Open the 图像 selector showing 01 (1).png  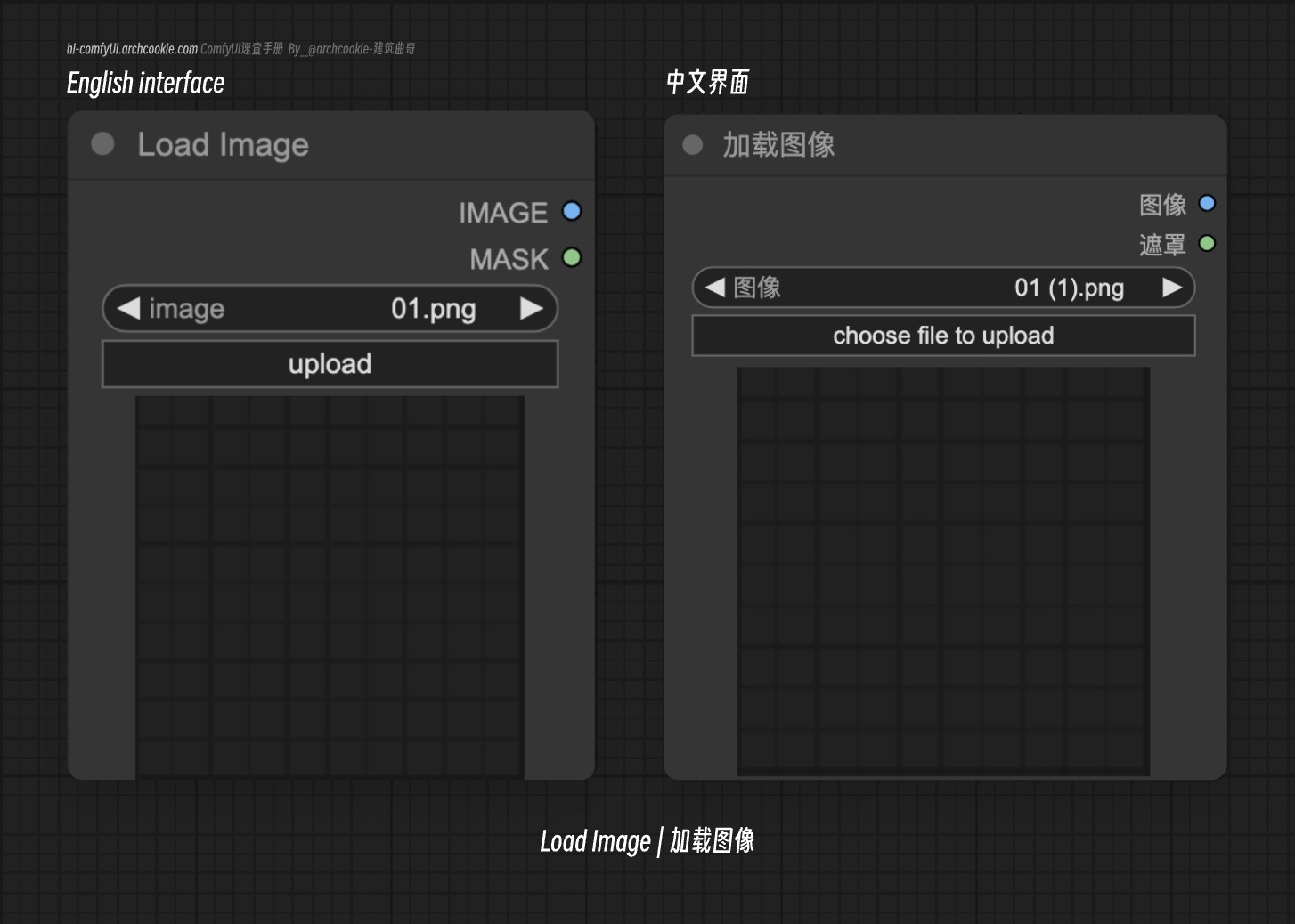point(943,288)
